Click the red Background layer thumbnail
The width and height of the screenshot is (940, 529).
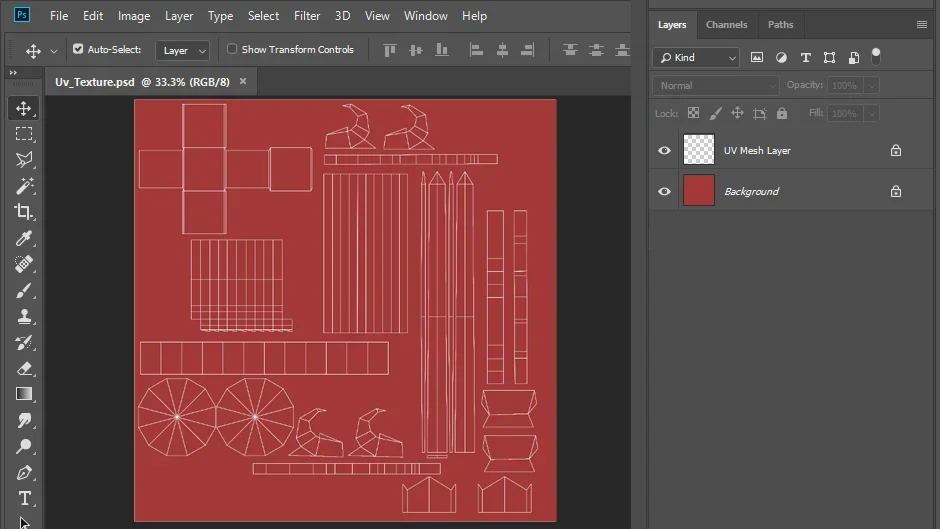click(699, 190)
